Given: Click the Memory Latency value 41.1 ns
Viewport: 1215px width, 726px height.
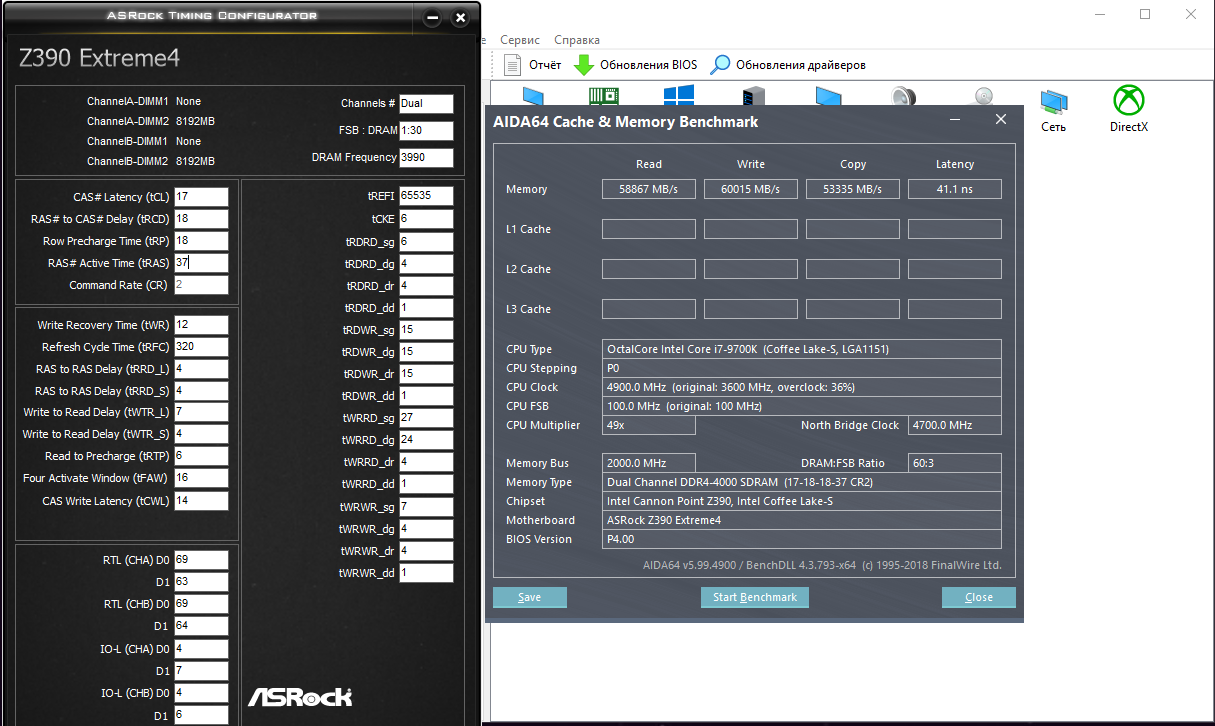Looking at the screenshot, I should [x=955, y=189].
